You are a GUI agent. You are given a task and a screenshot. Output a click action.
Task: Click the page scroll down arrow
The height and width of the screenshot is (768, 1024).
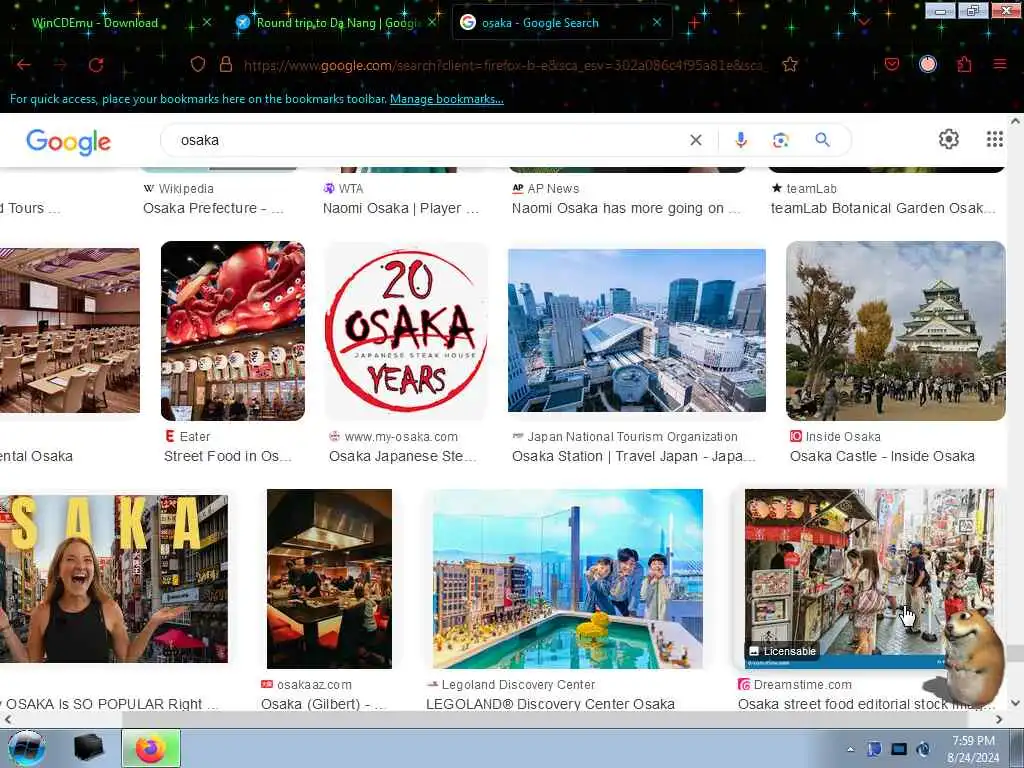coord(1016,703)
